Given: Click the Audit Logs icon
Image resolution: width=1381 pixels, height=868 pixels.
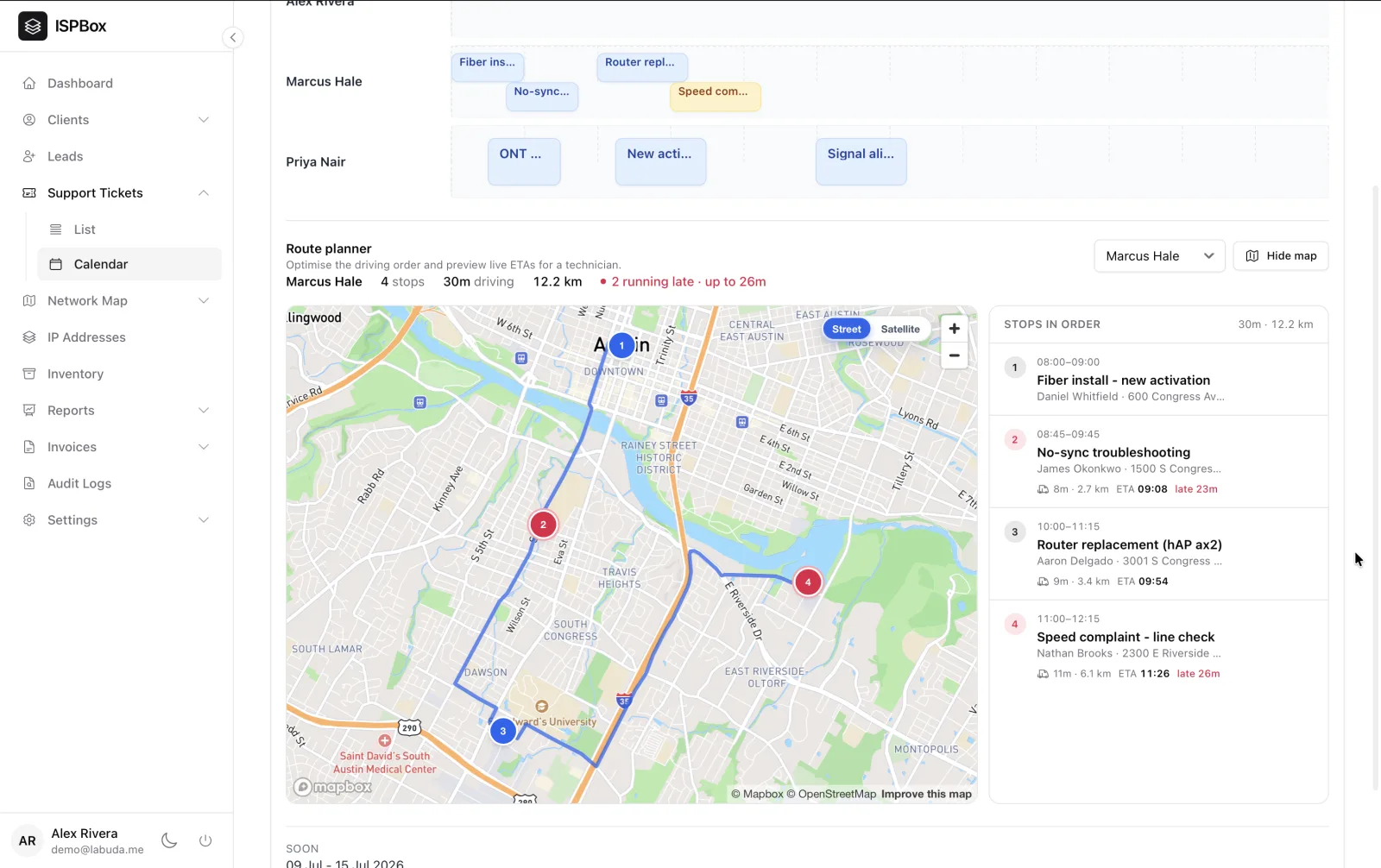Looking at the screenshot, I should (29, 483).
